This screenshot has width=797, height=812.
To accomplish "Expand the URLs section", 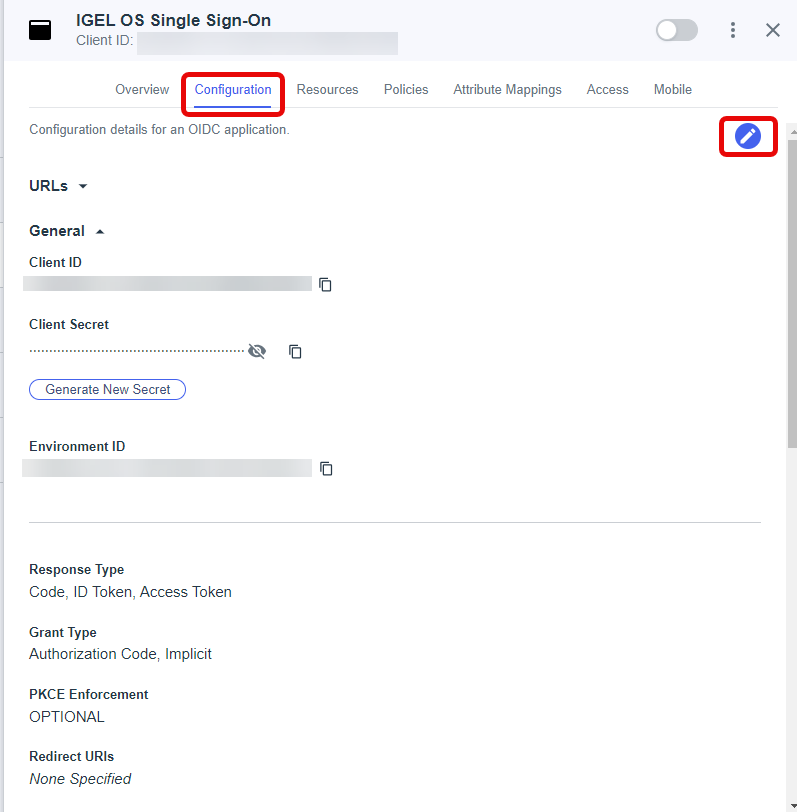I will point(59,186).
